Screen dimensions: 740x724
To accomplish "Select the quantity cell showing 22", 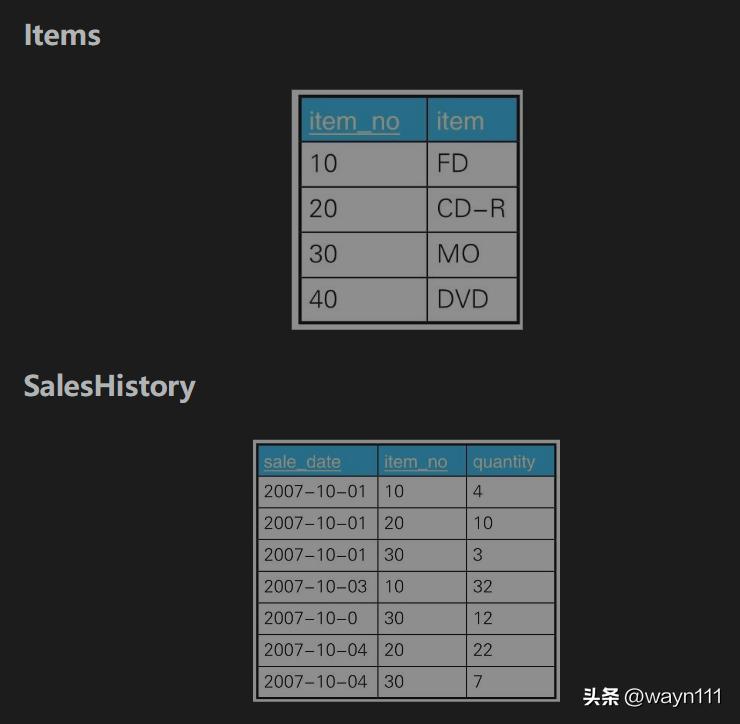I will [x=483, y=650].
